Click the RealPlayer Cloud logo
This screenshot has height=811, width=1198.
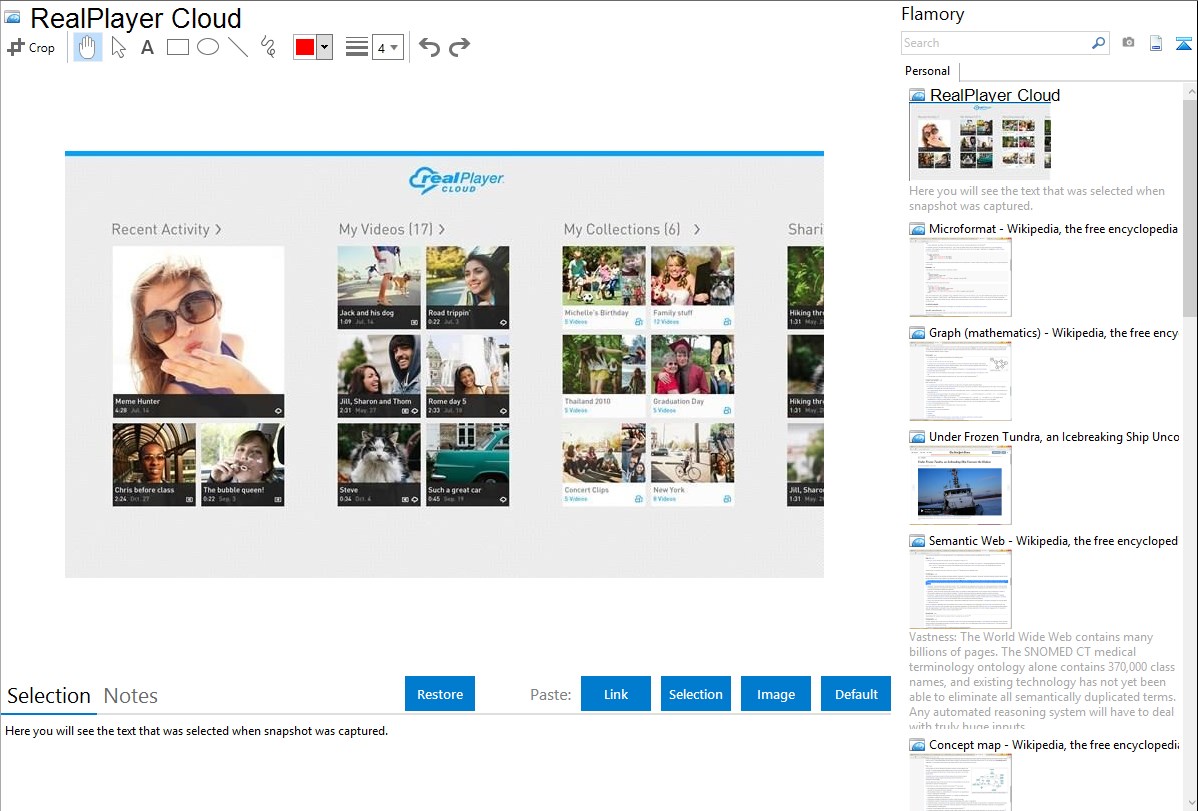pyautogui.click(x=457, y=180)
